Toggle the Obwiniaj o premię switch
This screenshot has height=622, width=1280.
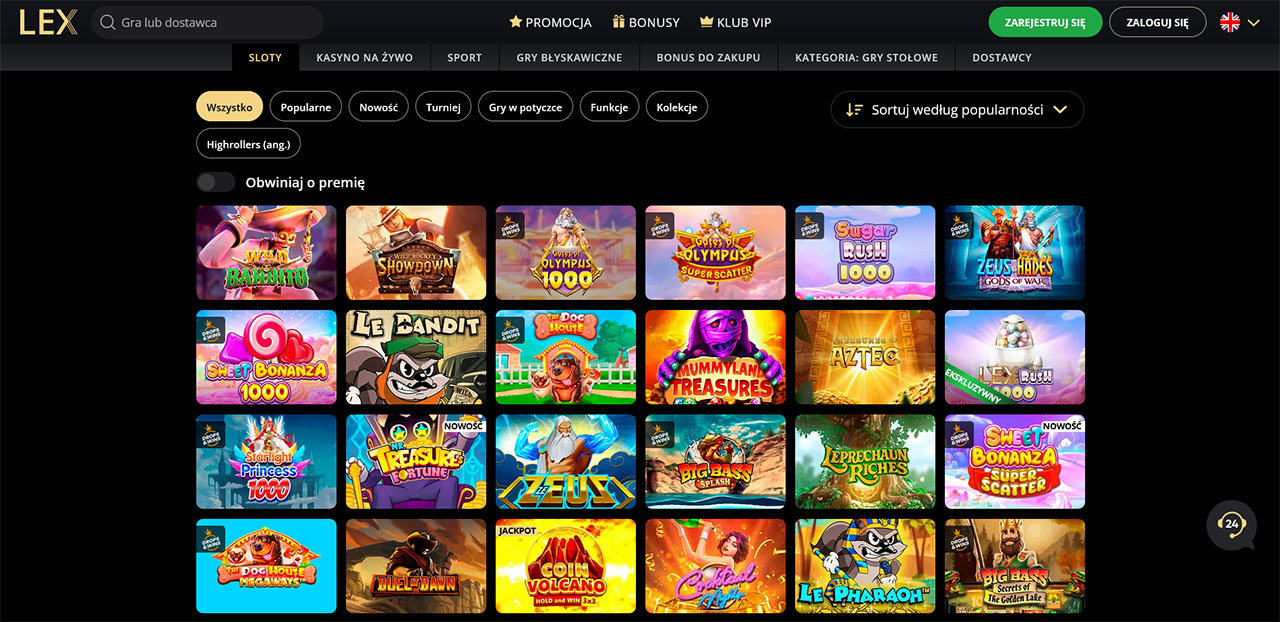click(x=216, y=182)
